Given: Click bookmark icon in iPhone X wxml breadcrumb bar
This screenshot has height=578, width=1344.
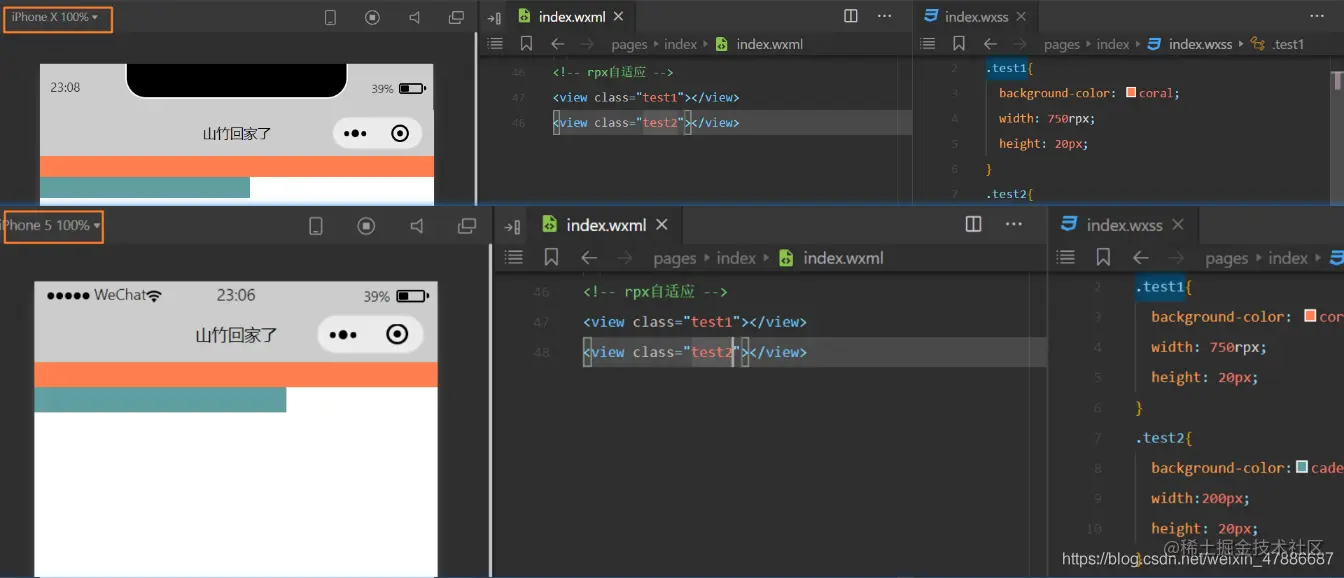Looking at the screenshot, I should click(x=526, y=44).
